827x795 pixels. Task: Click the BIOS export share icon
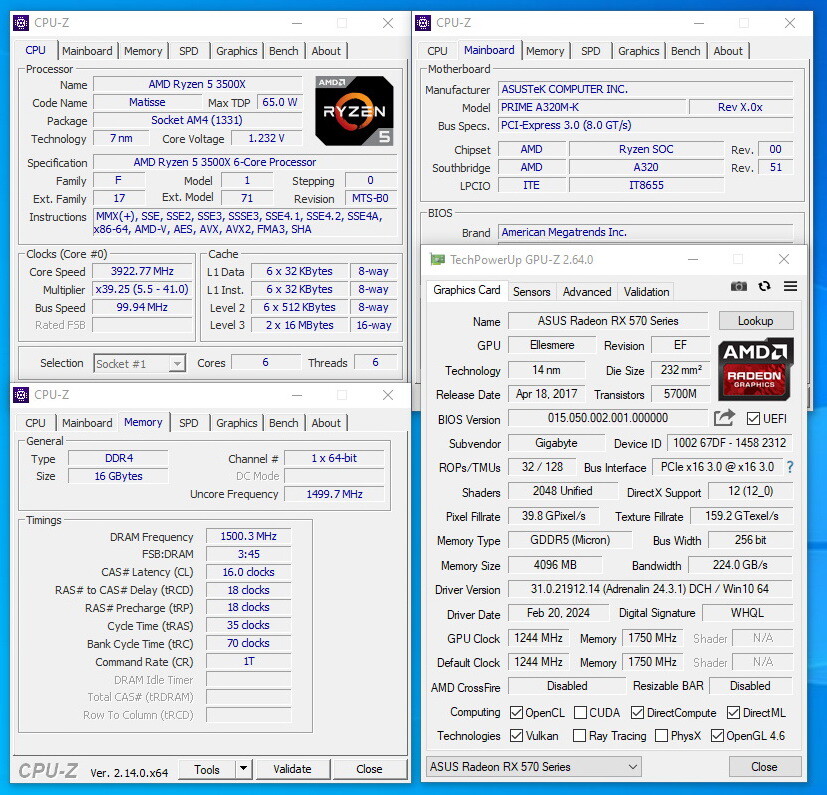click(x=724, y=418)
